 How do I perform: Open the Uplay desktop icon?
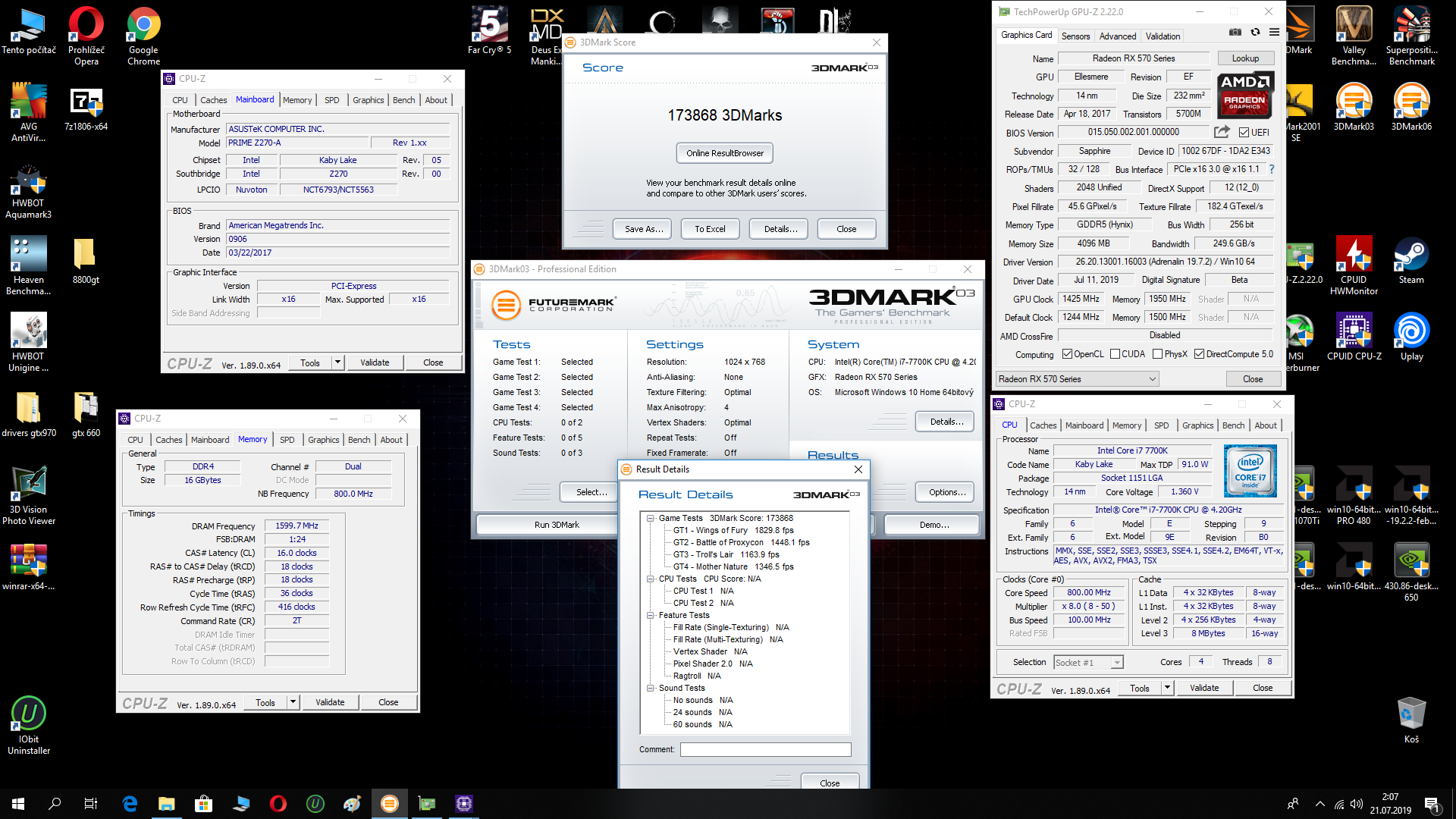click(1411, 337)
